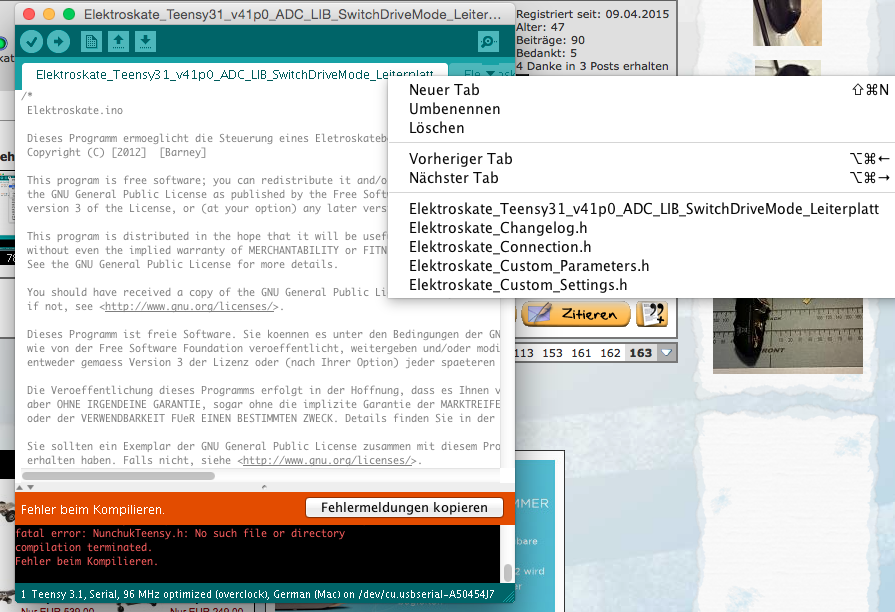Click the editor's horizontal scrollbar thumb
Viewport: 895px width, 612px height.
tap(118, 476)
